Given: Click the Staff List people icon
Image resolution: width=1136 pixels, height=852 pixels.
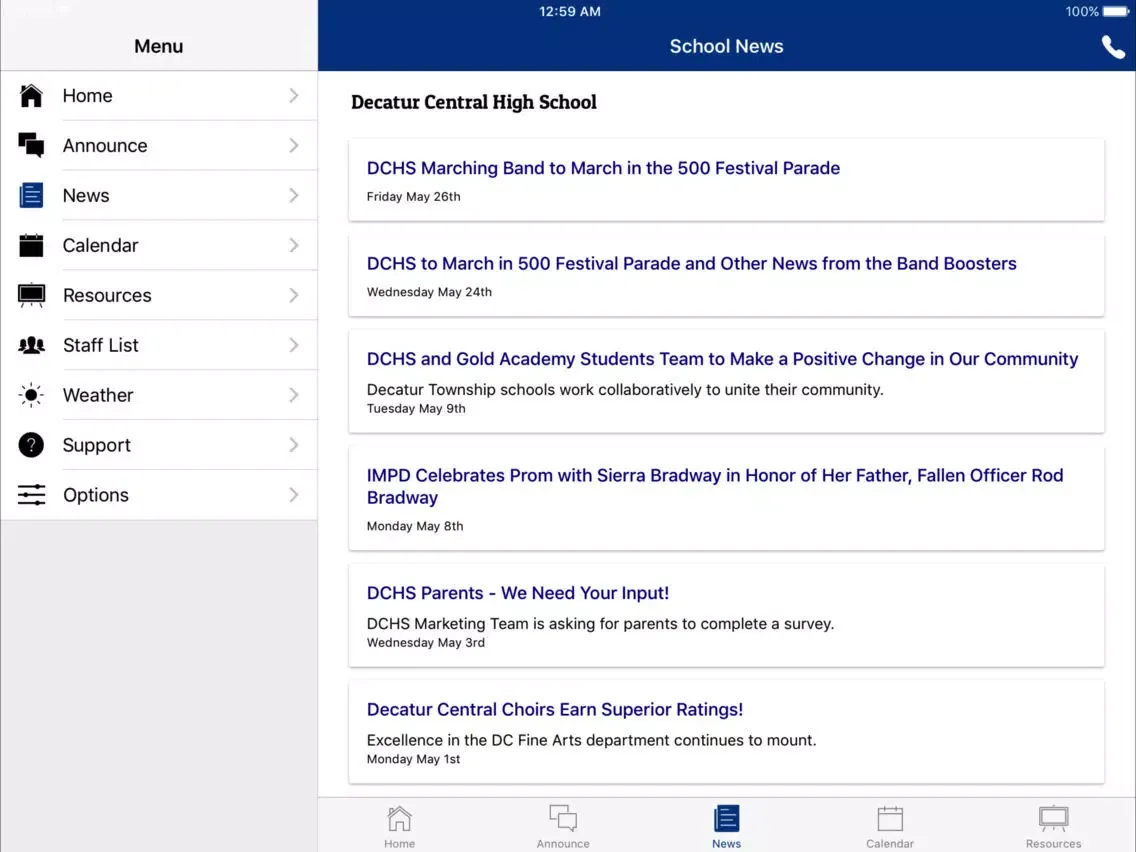Looking at the screenshot, I should click(31, 345).
